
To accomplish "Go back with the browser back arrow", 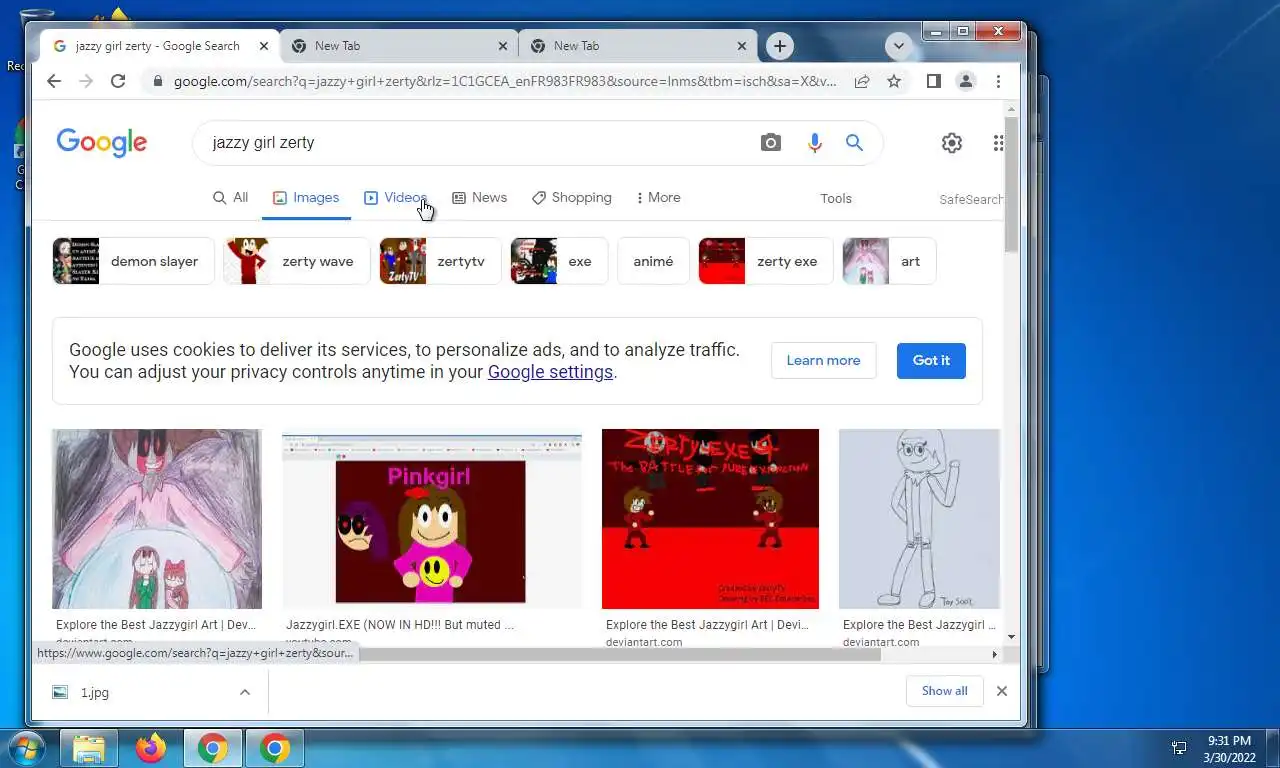I will 54,81.
